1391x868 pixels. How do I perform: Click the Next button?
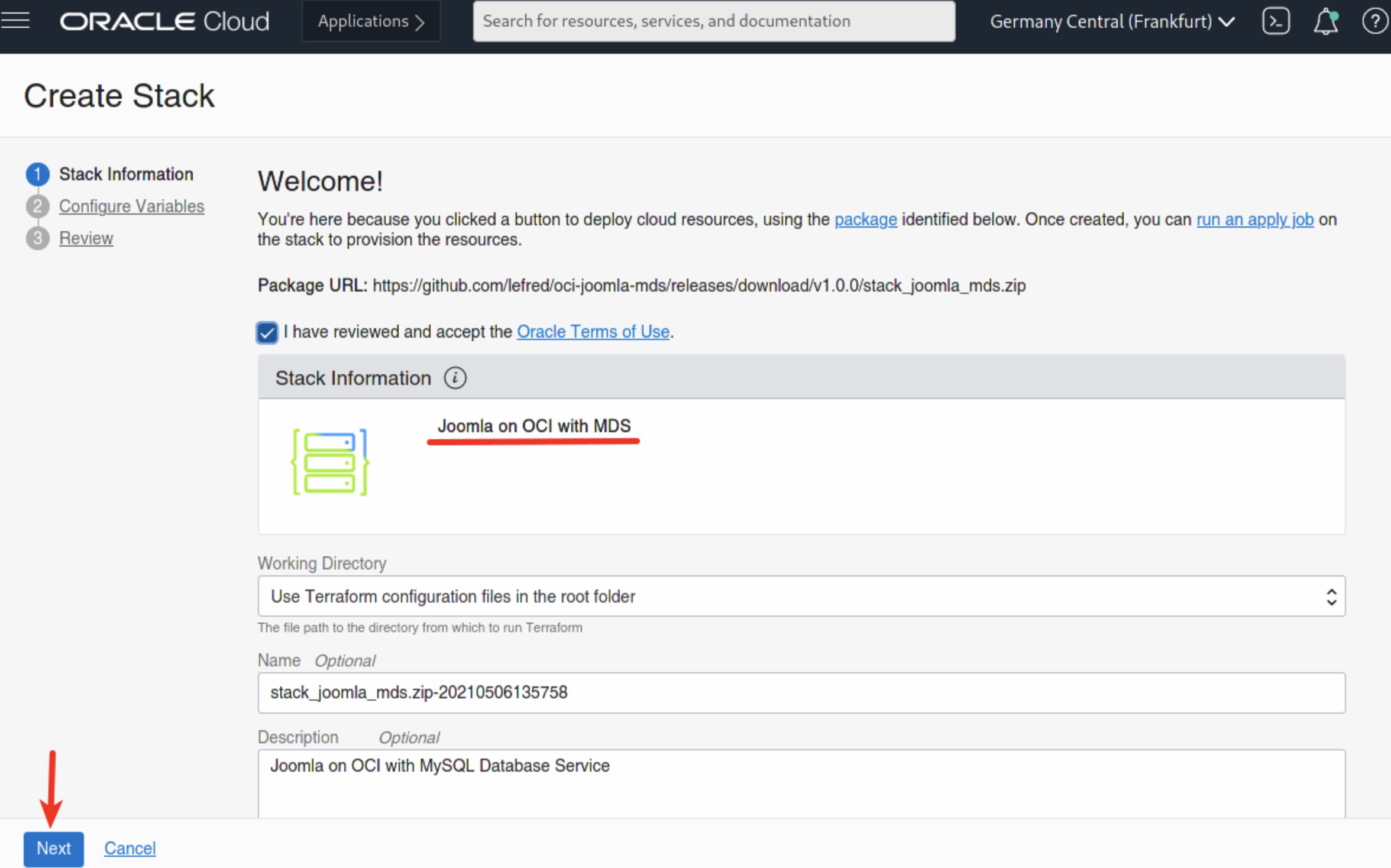(53, 848)
